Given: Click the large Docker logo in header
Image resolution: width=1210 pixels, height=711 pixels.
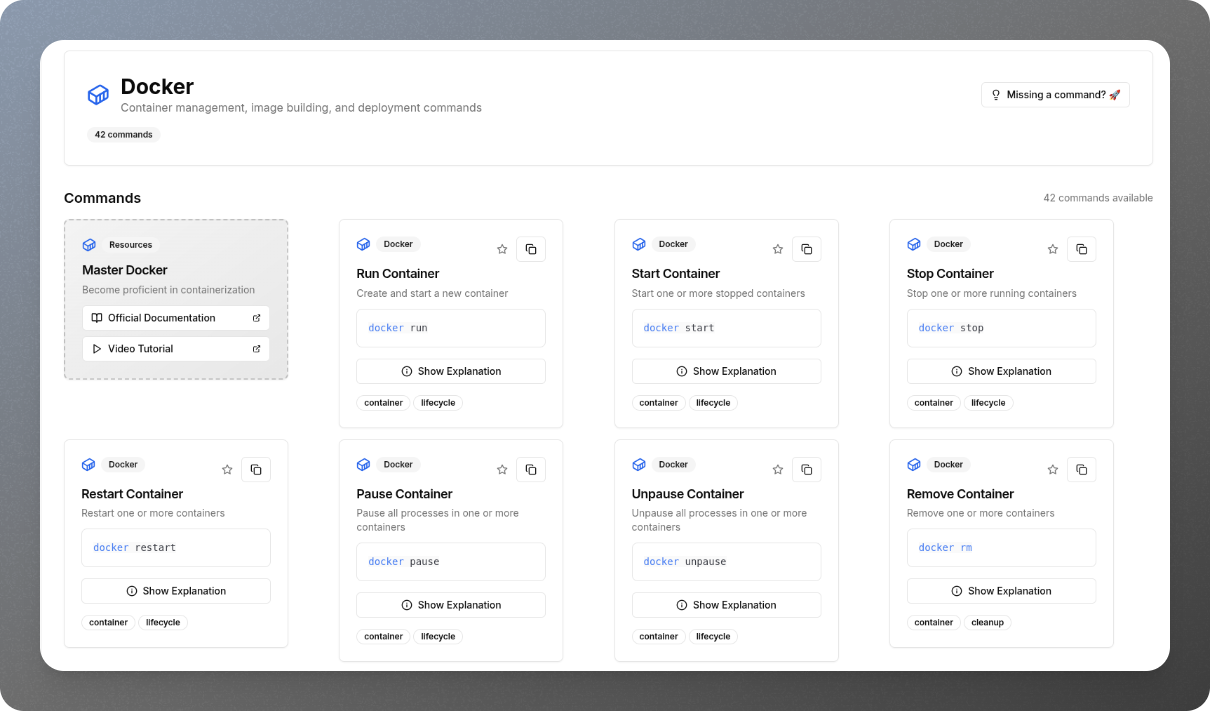Looking at the screenshot, I should (98, 95).
